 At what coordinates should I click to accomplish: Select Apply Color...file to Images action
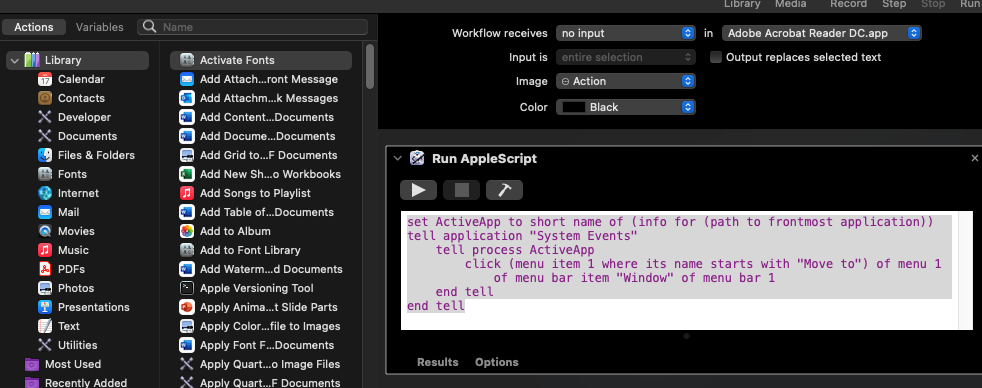[x=261, y=326]
